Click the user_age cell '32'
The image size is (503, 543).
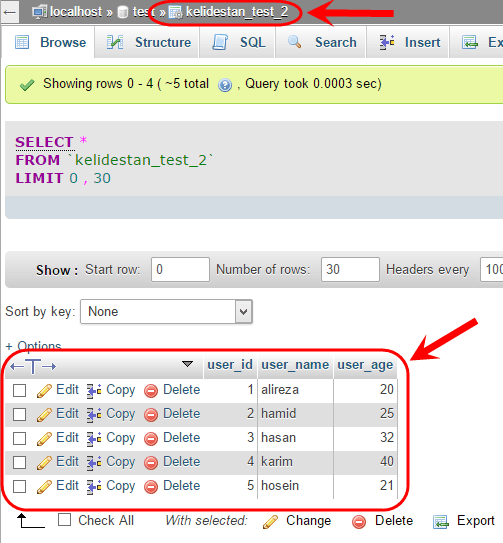387,438
